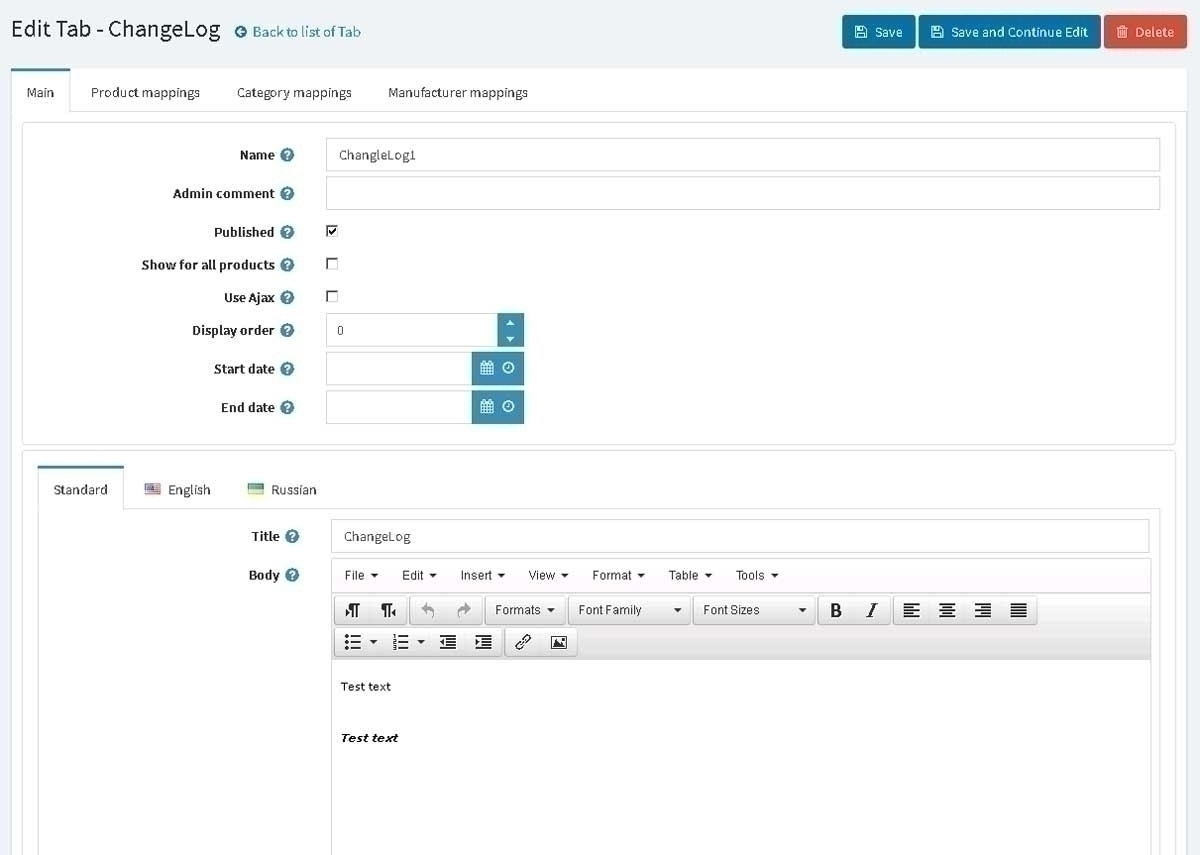Click the red Delete button
The image size is (1200, 855).
coord(1145,32)
